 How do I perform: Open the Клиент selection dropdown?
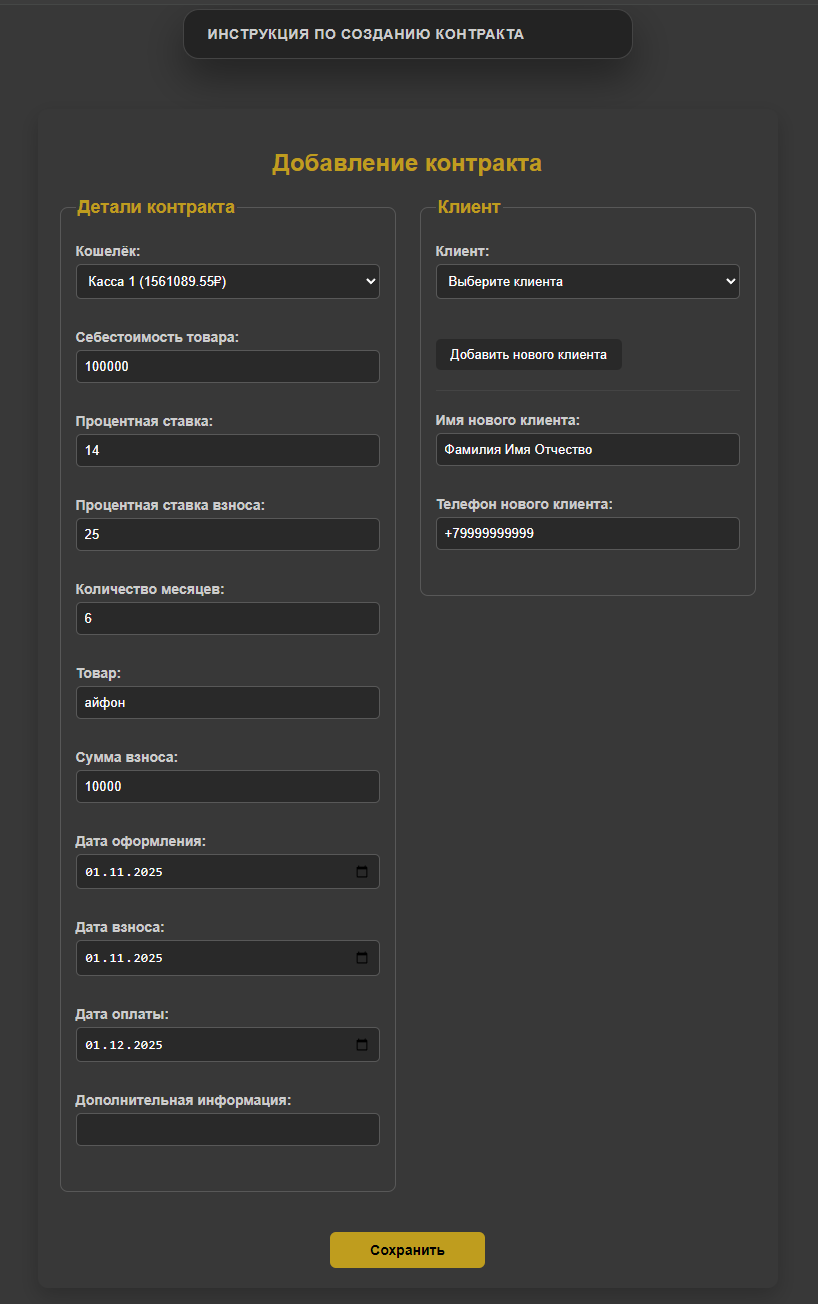click(x=587, y=282)
